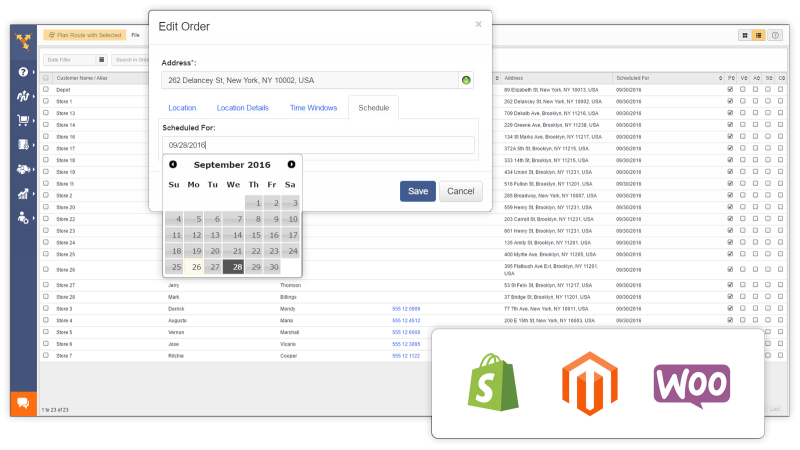Switch to the Location tab
800x450 pixels.
[182, 108]
